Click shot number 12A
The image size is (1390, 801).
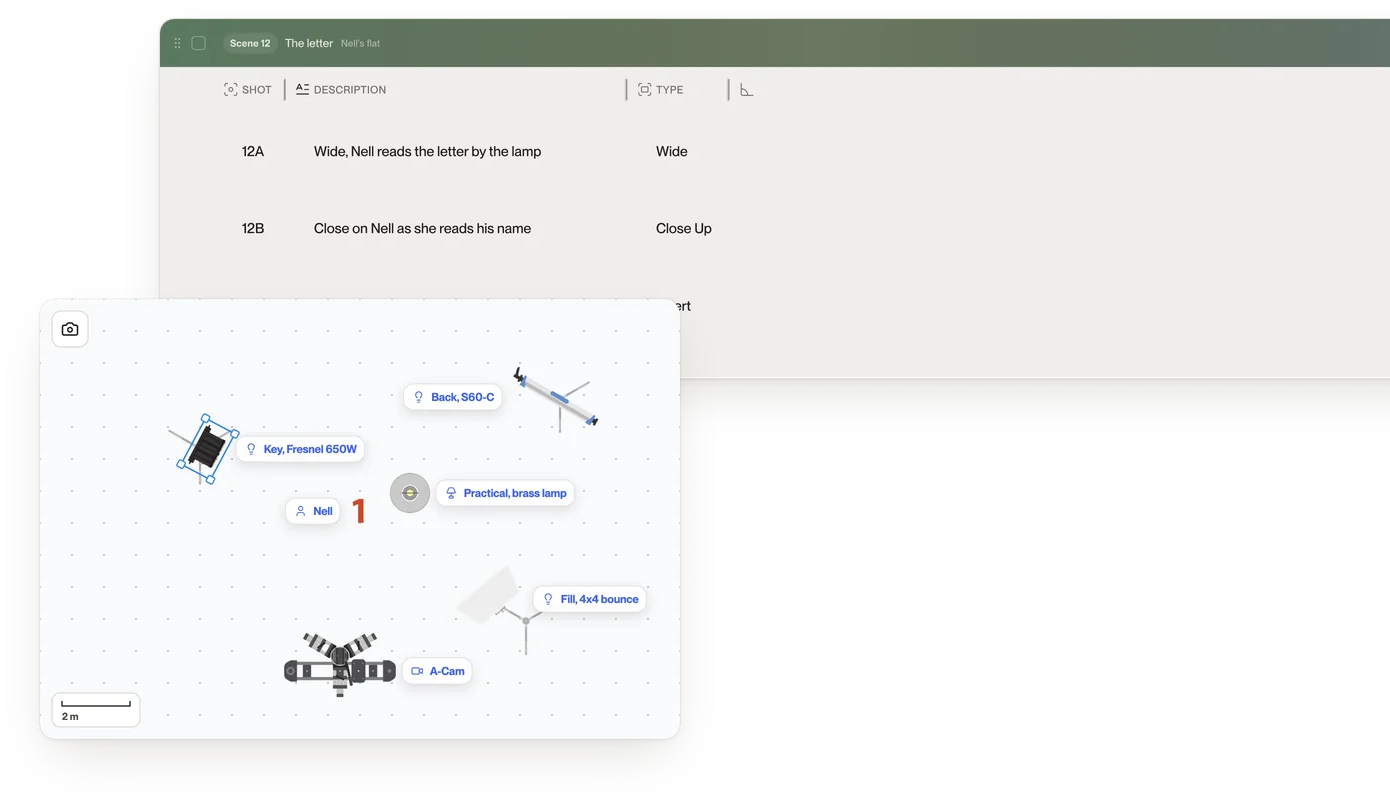point(253,152)
